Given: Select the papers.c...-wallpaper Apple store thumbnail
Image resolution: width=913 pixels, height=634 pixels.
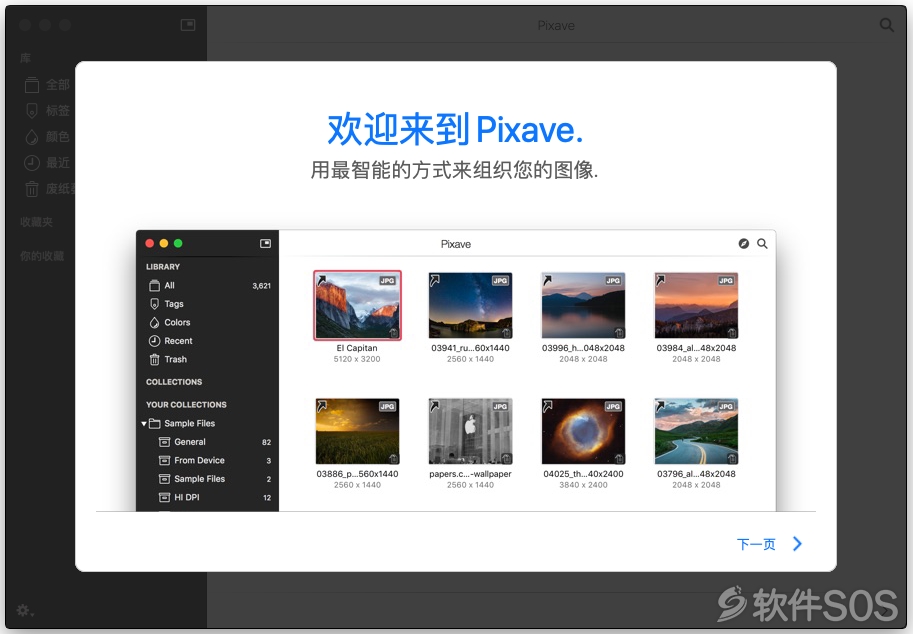Looking at the screenshot, I should click(x=470, y=431).
